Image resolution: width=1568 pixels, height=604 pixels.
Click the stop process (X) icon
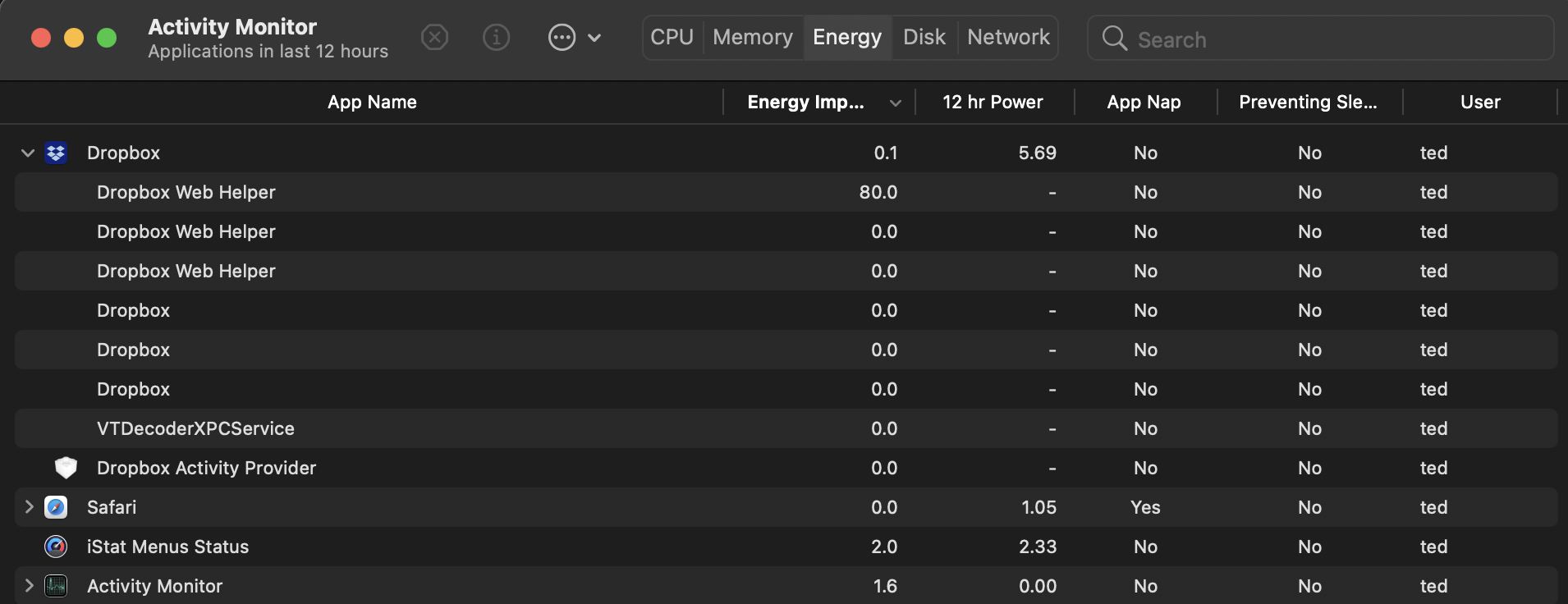434,38
